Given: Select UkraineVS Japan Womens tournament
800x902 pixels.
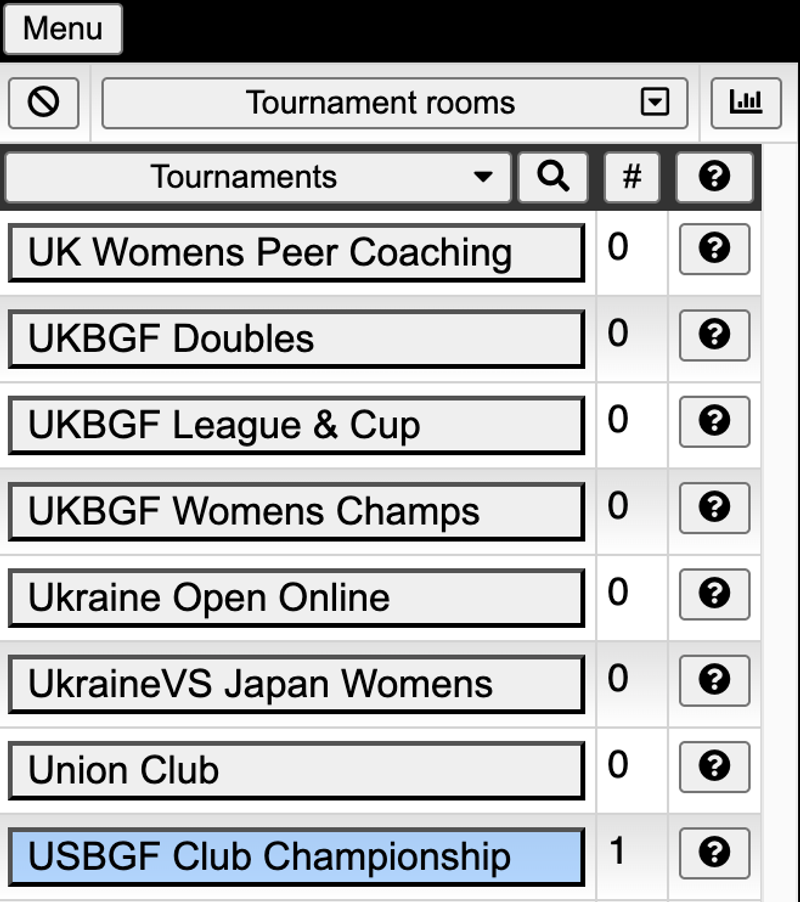Looking at the screenshot, I should (x=297, y=684).
